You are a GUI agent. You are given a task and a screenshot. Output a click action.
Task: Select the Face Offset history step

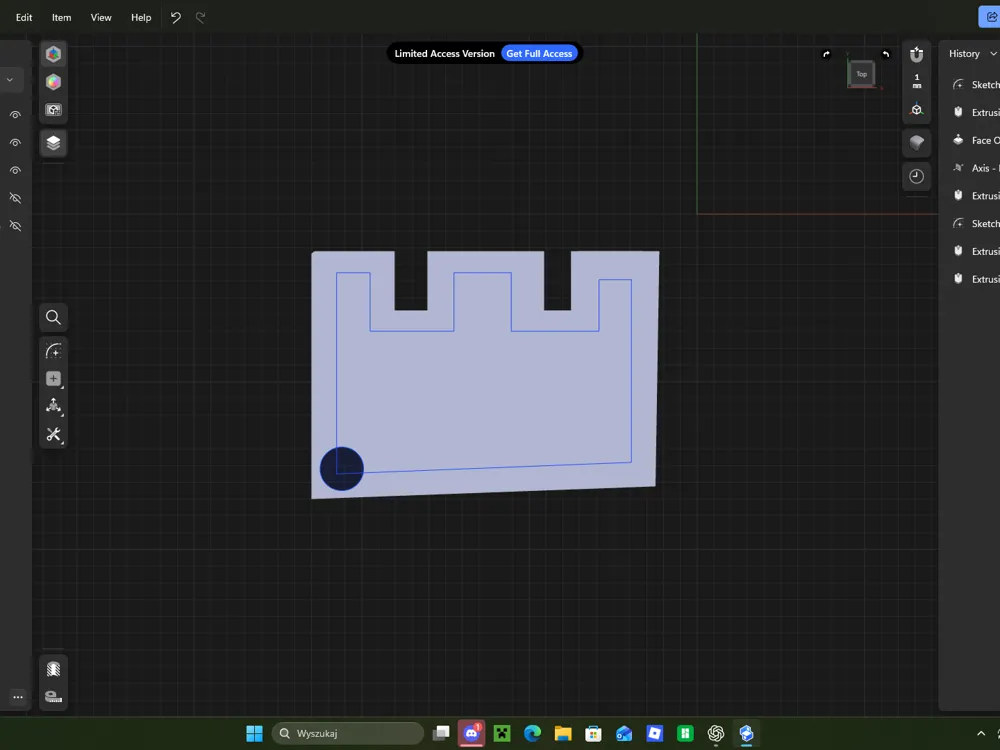pos(975,140)
